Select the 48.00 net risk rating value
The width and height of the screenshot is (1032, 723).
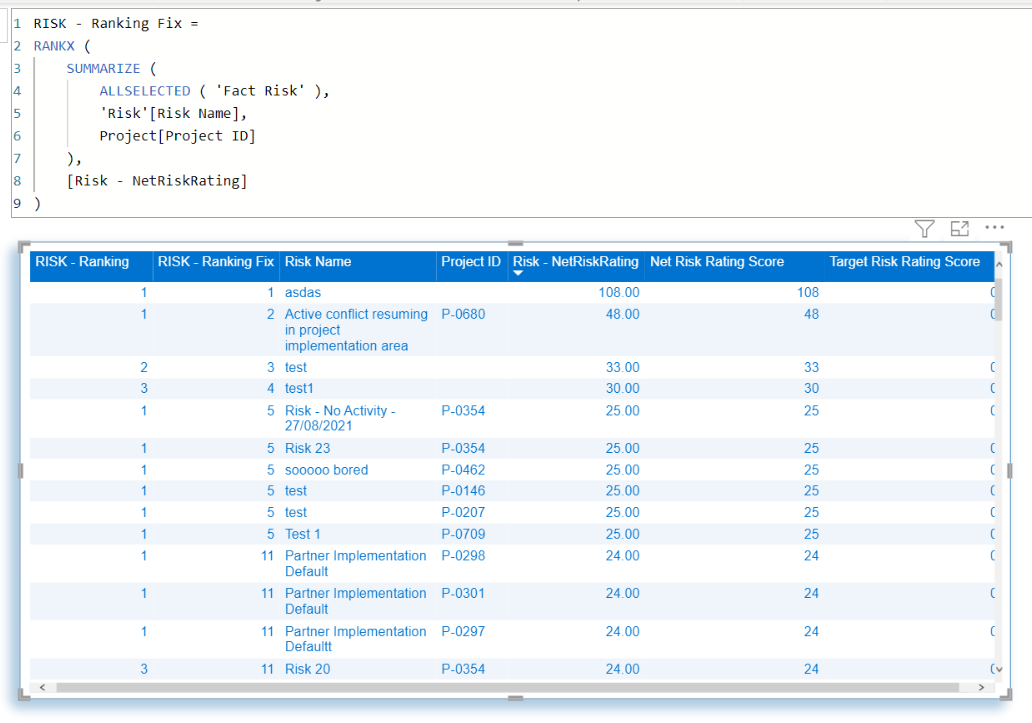(623, 314)
